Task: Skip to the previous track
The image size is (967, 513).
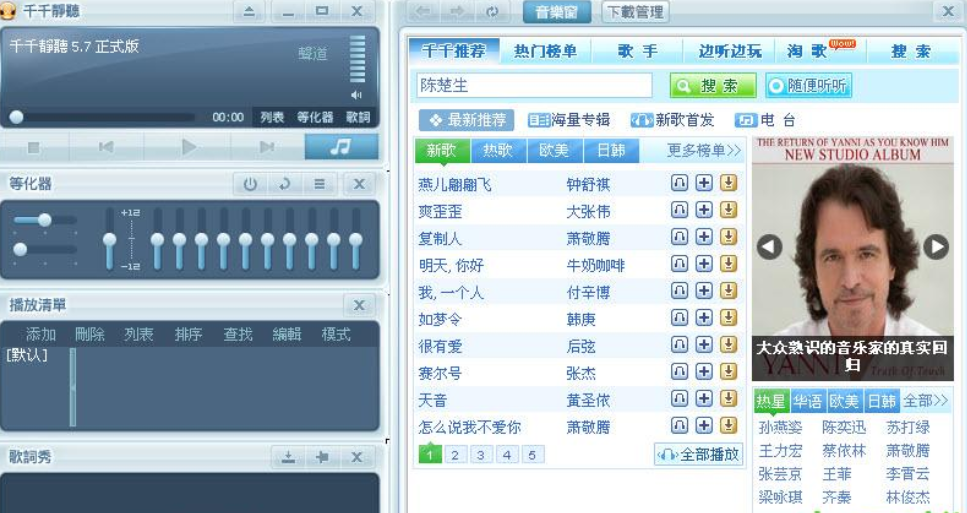Action: pos(106,147)
